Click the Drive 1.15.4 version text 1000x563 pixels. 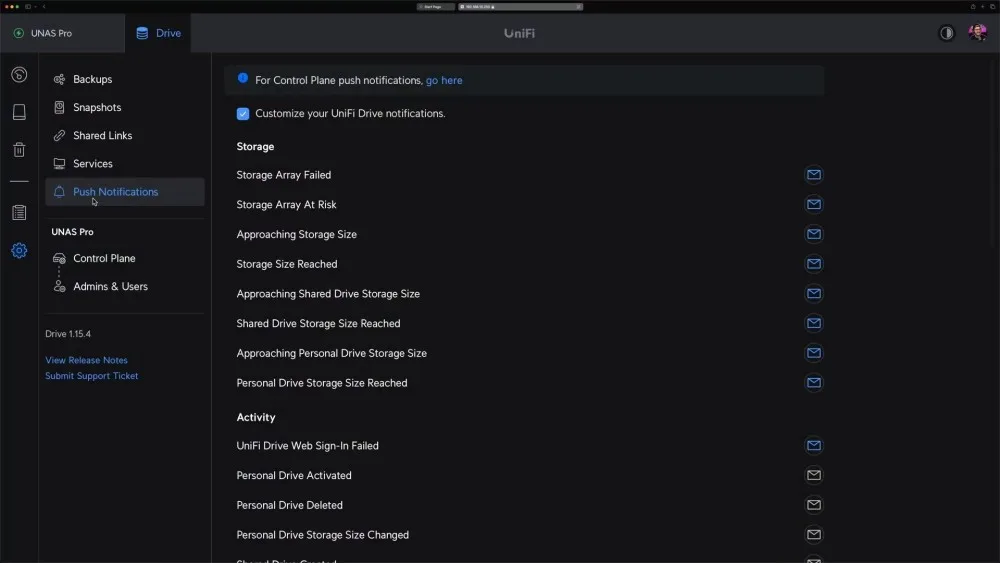coord(68,333)
